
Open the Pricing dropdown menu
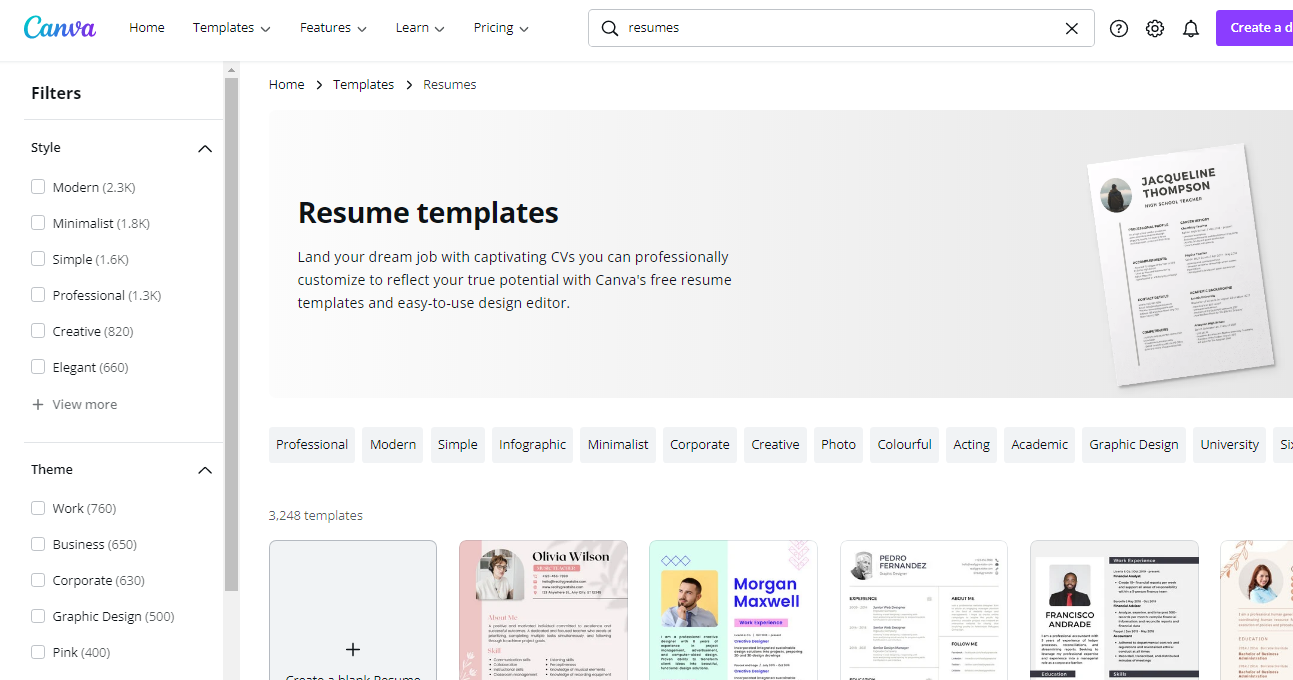tap(502, 28)
